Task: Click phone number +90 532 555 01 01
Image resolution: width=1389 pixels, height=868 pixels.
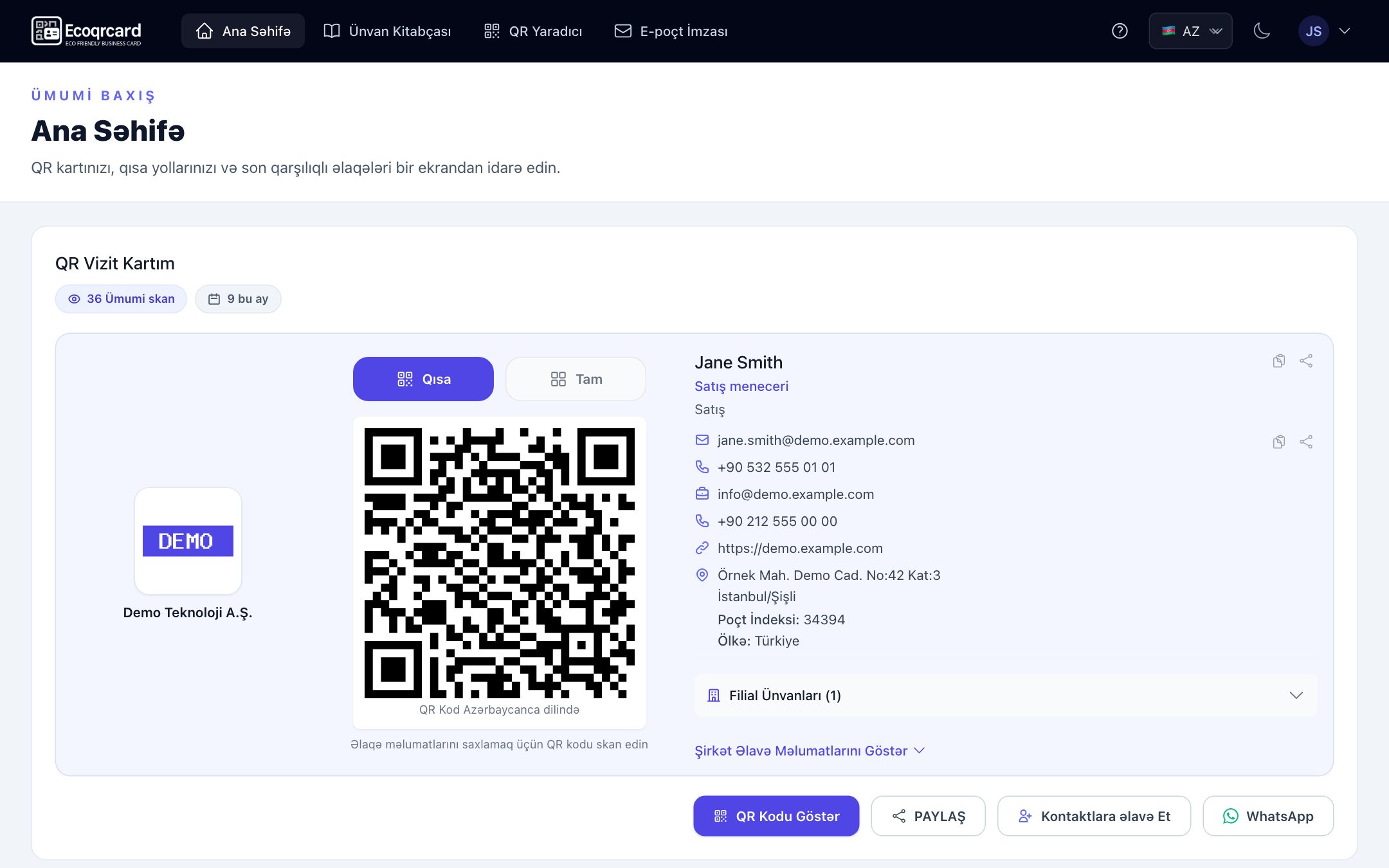Action: (776, 467)
